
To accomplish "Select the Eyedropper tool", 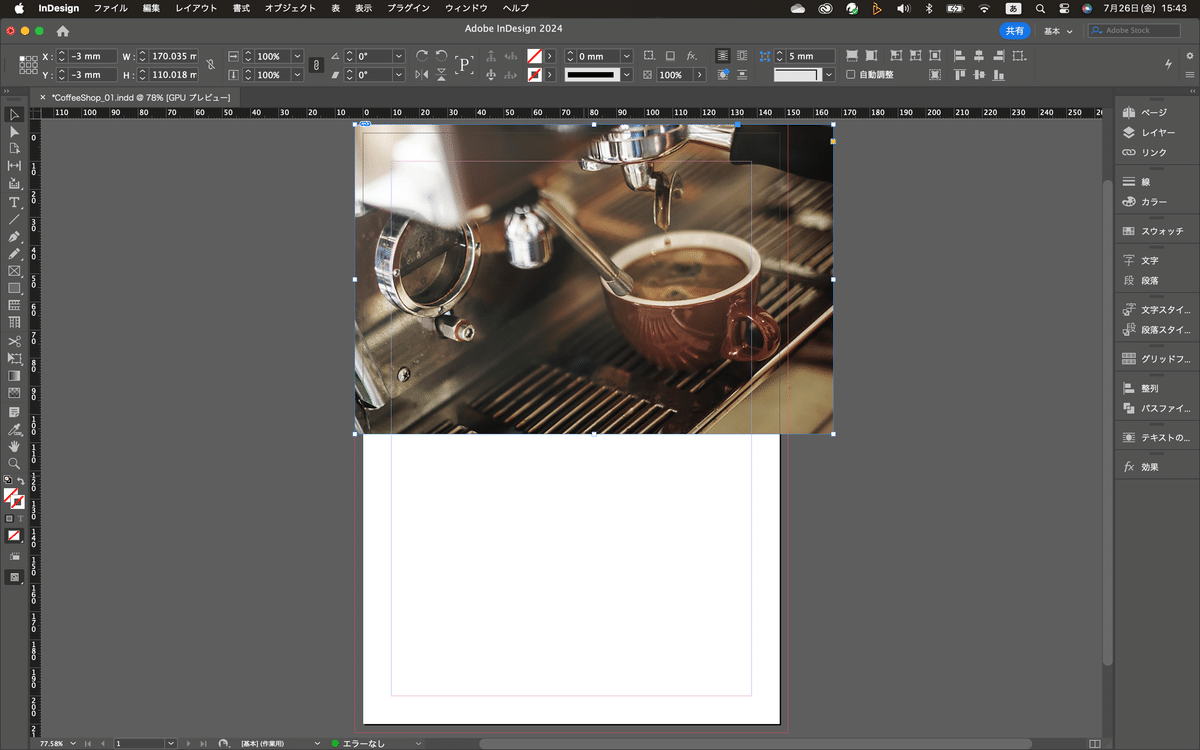I will click(x=14, y=429).
